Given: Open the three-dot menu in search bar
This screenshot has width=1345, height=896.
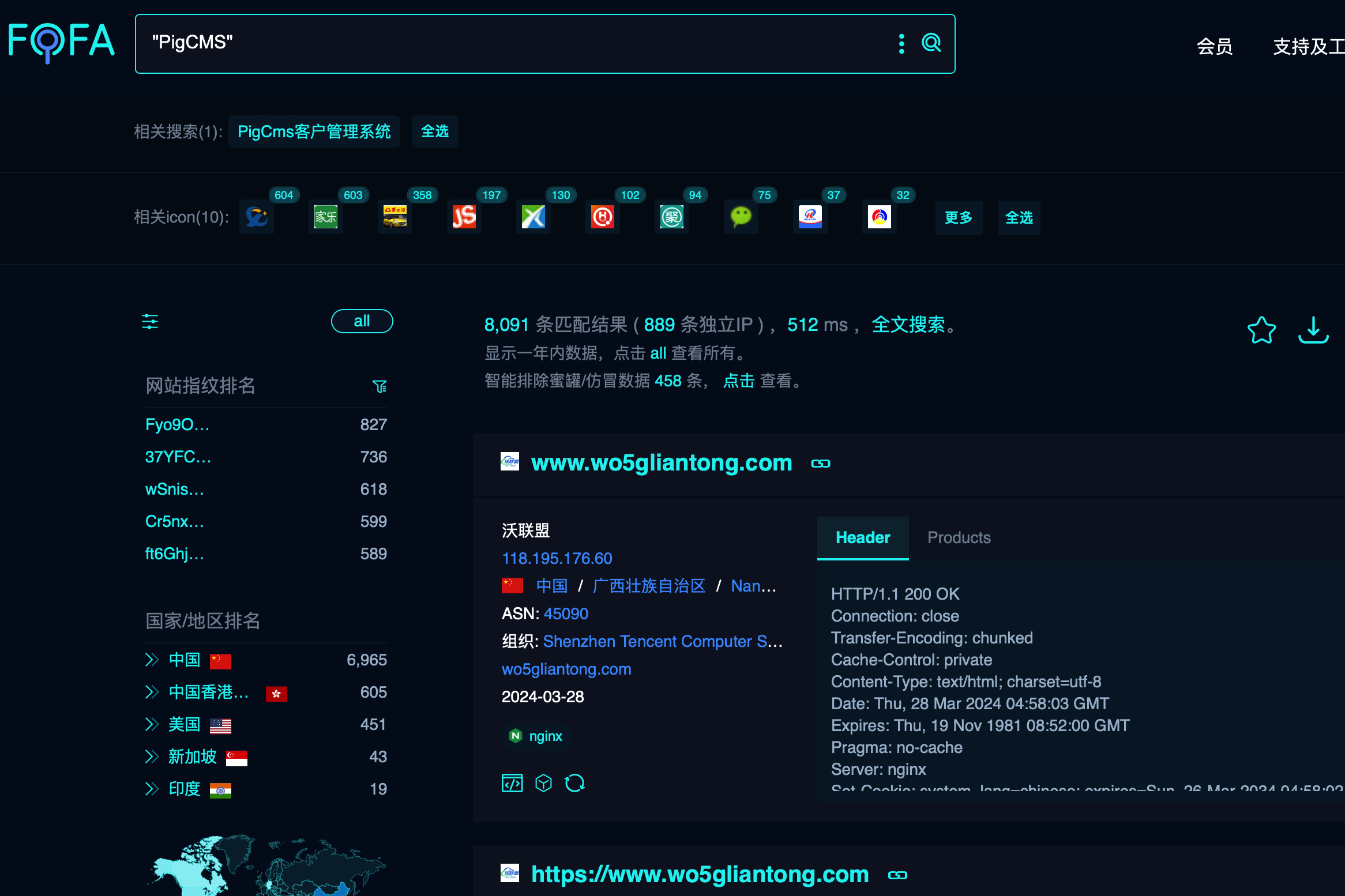Looking at the screenshot, I should click(901, 43).
